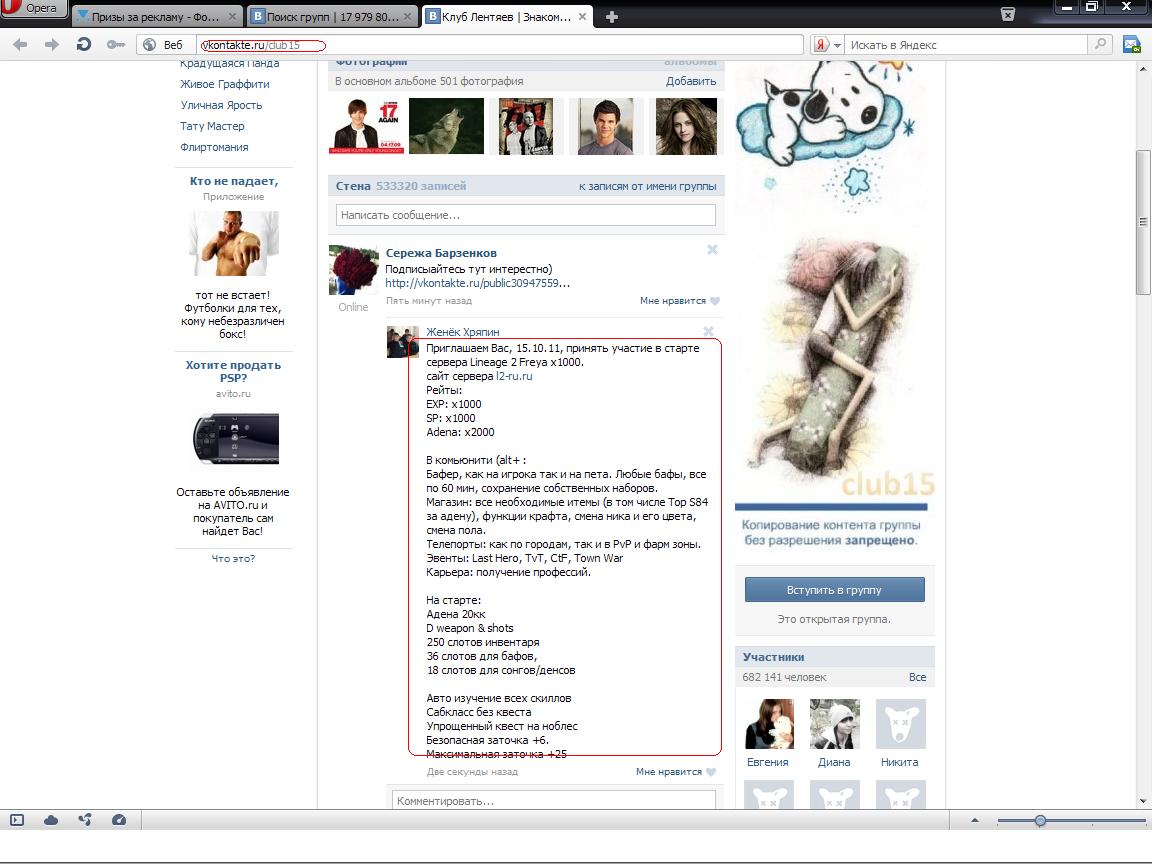The height and width of the screenshot is (864, 1152).
Task: Click the Что это? ad info link
Action: tap(233, 558)
